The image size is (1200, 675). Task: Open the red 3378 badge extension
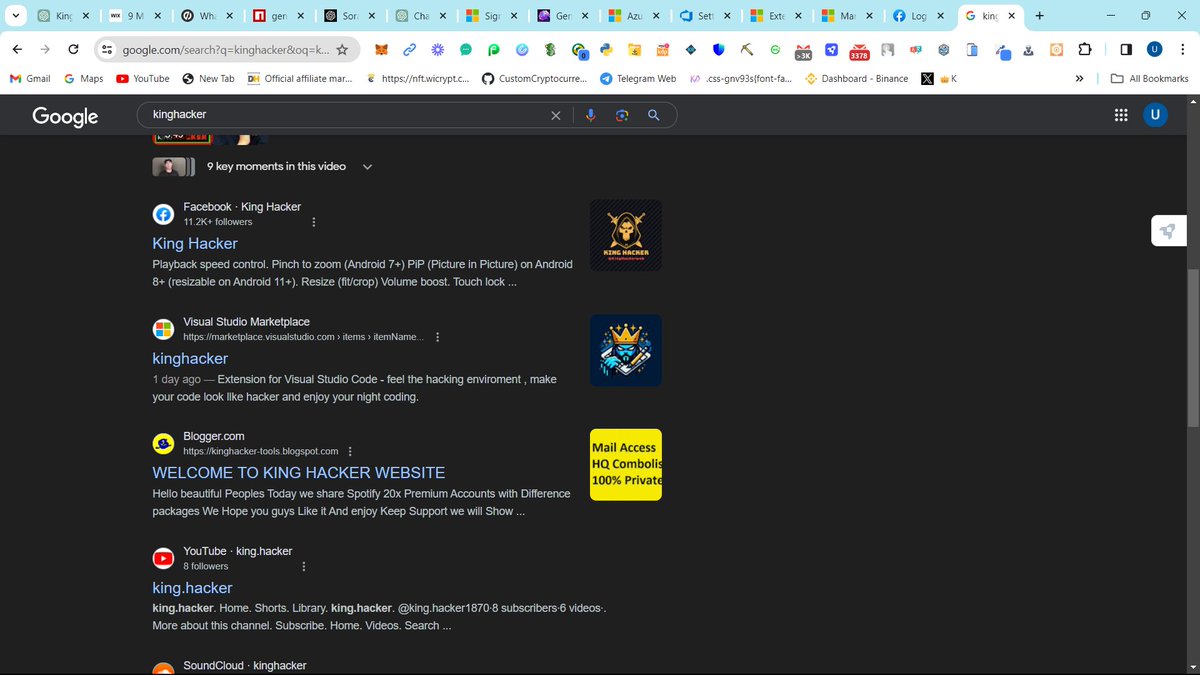pyautogui.click(x=859, y=51)
